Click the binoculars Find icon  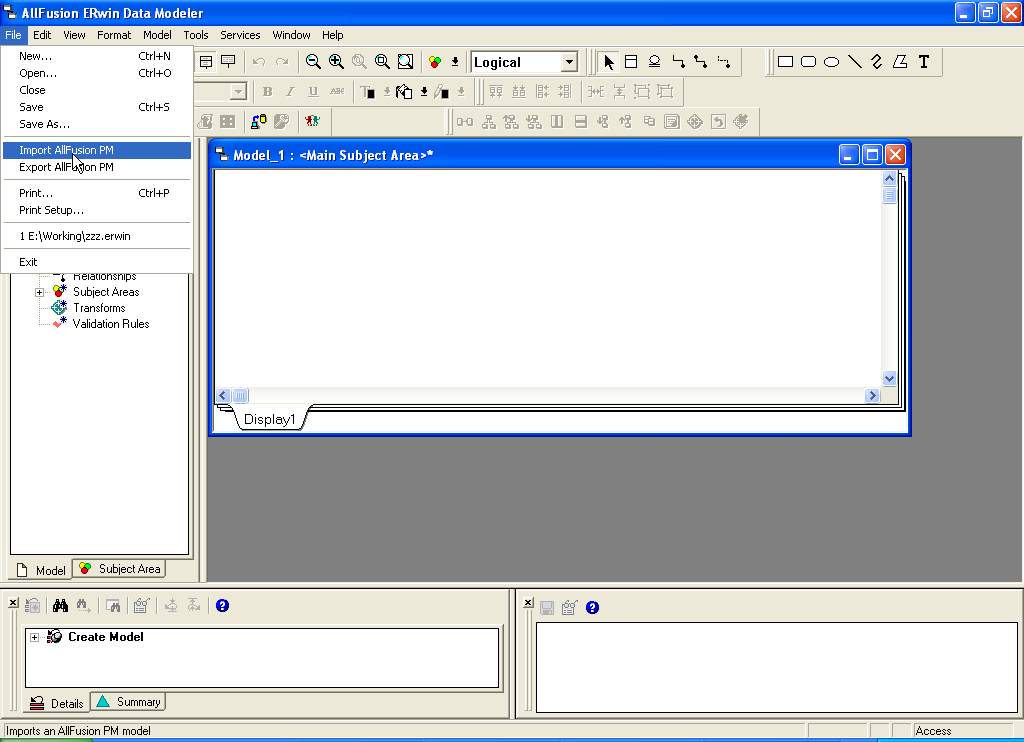click(61, 605)
